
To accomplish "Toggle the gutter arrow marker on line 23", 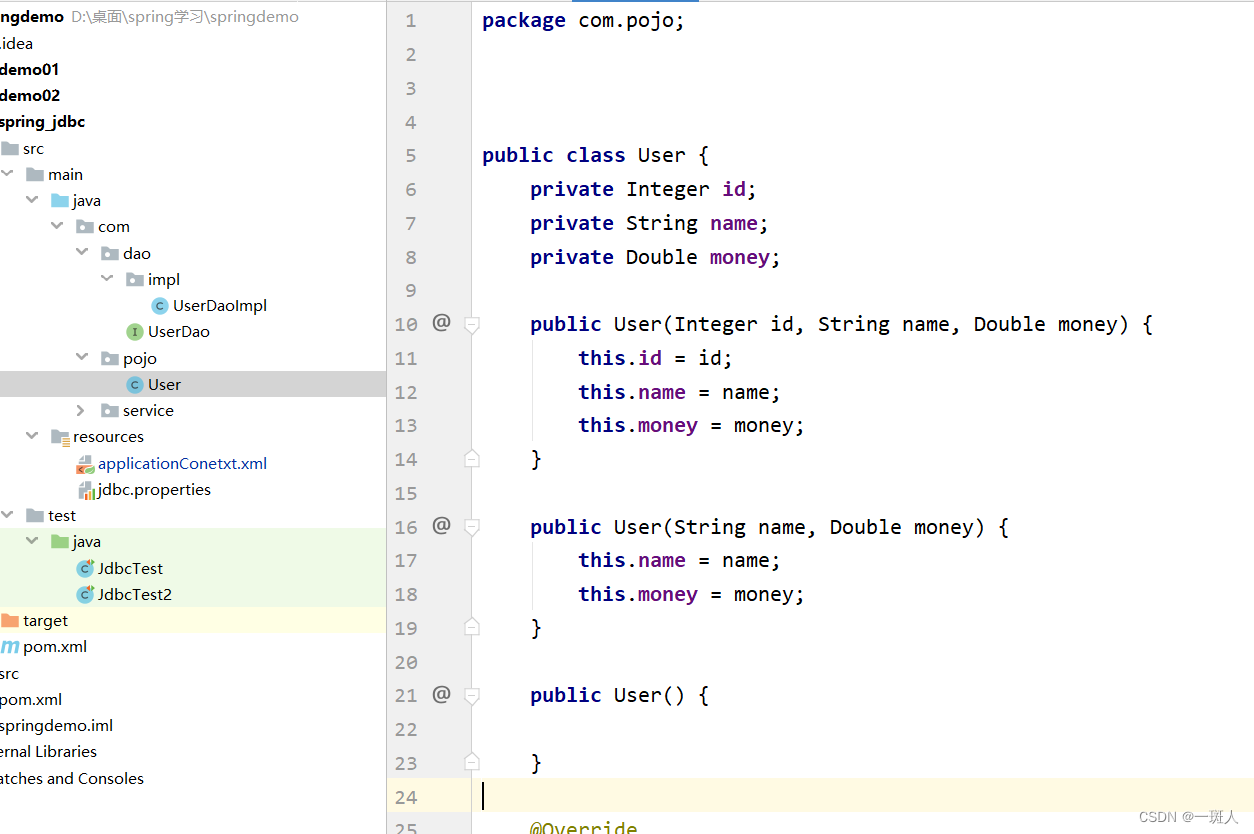I will tap(470, 762).
